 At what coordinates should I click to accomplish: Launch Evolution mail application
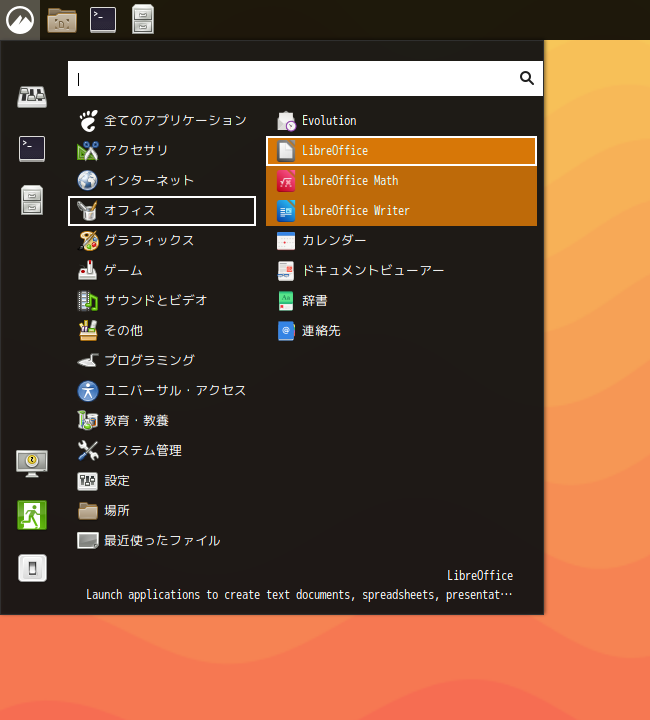pos(401,121)
